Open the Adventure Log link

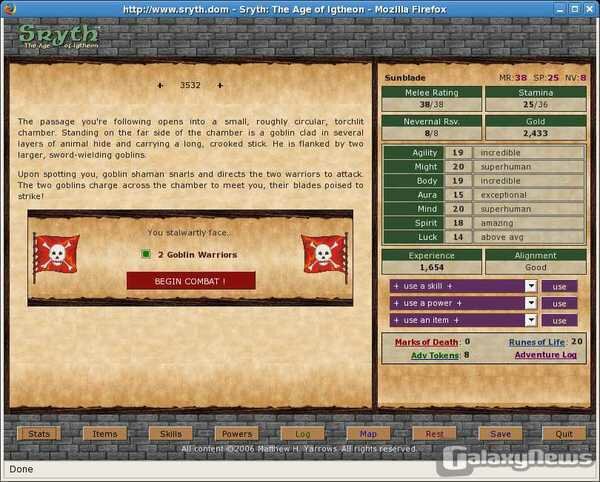(x=546, y=355)
